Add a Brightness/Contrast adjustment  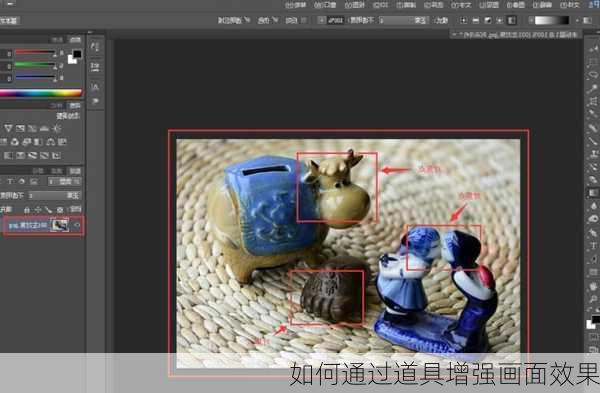(x=56, y=129)
